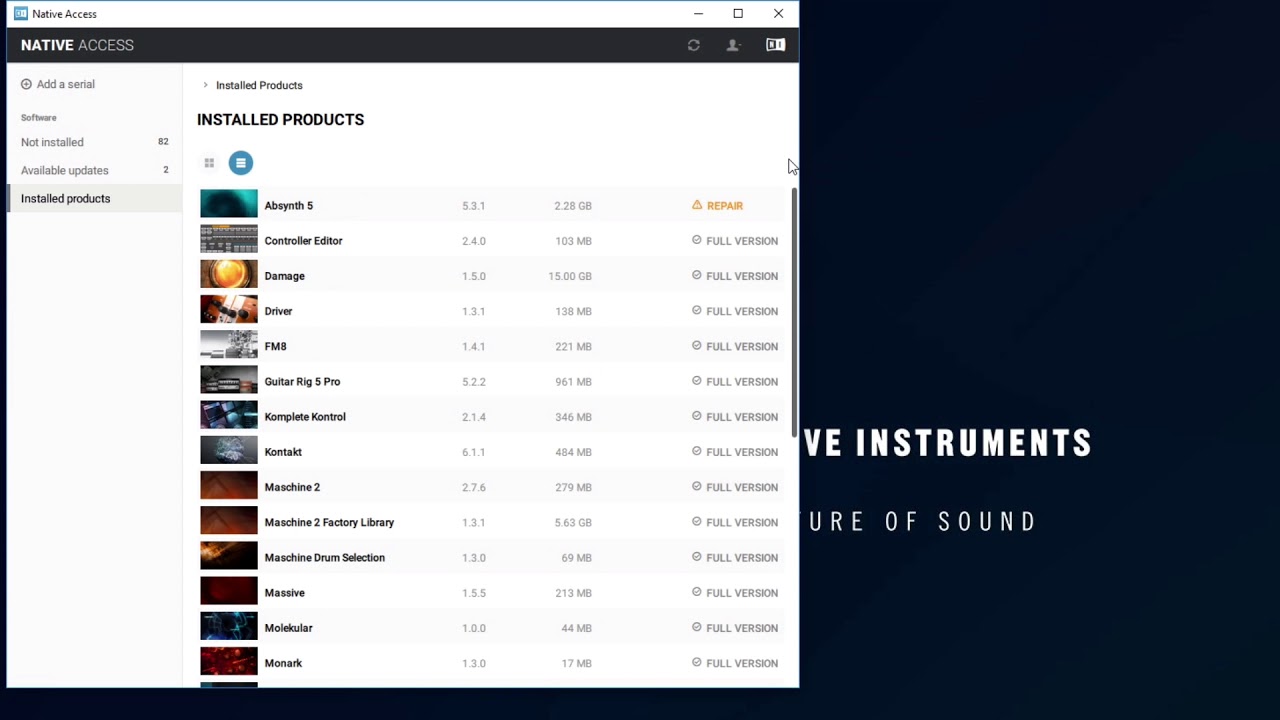Screen dimensions: 1280x720
Task: Click the Add a serial plus icon
Action: coord(26,84)
